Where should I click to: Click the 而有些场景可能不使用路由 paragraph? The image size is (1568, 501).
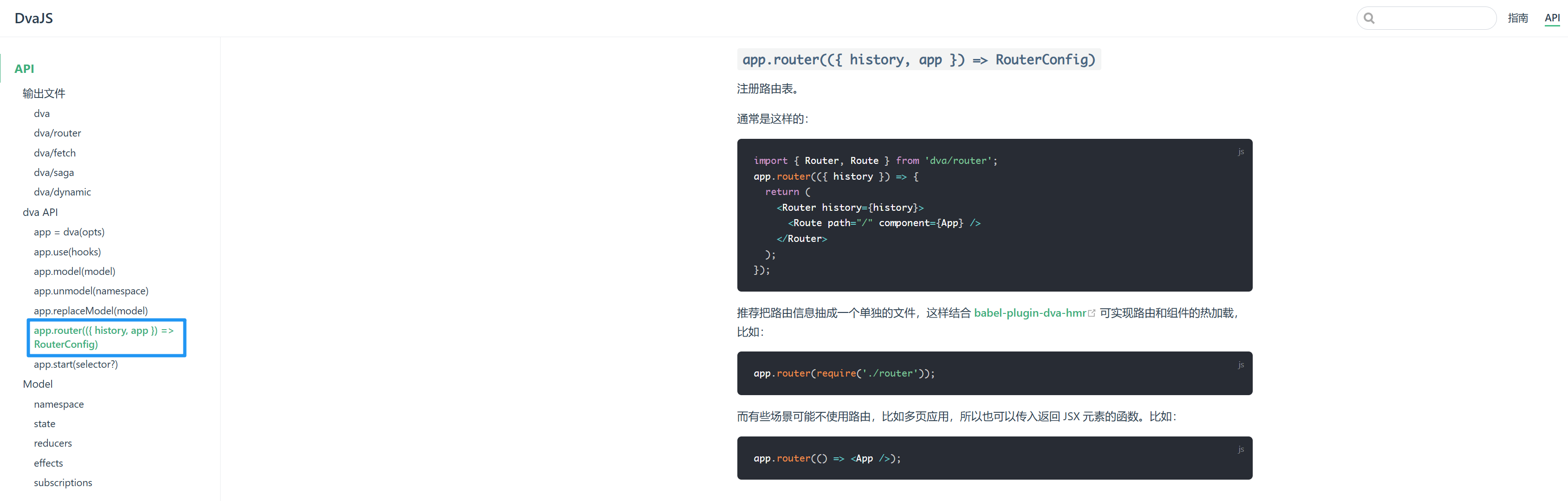click(957, 416)
